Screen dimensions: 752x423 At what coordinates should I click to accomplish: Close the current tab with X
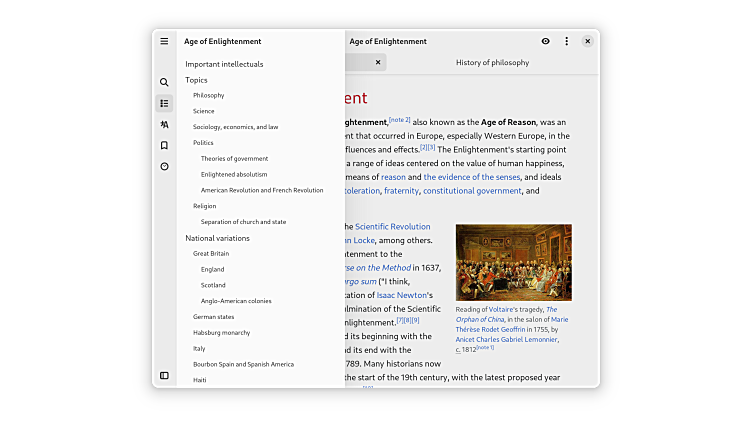[378, 62]
